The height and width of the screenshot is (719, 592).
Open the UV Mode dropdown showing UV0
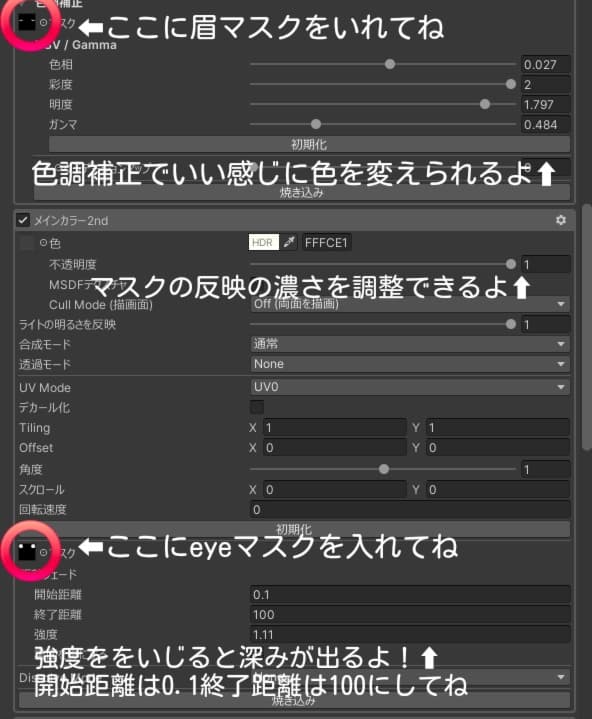tap(410, 387)
